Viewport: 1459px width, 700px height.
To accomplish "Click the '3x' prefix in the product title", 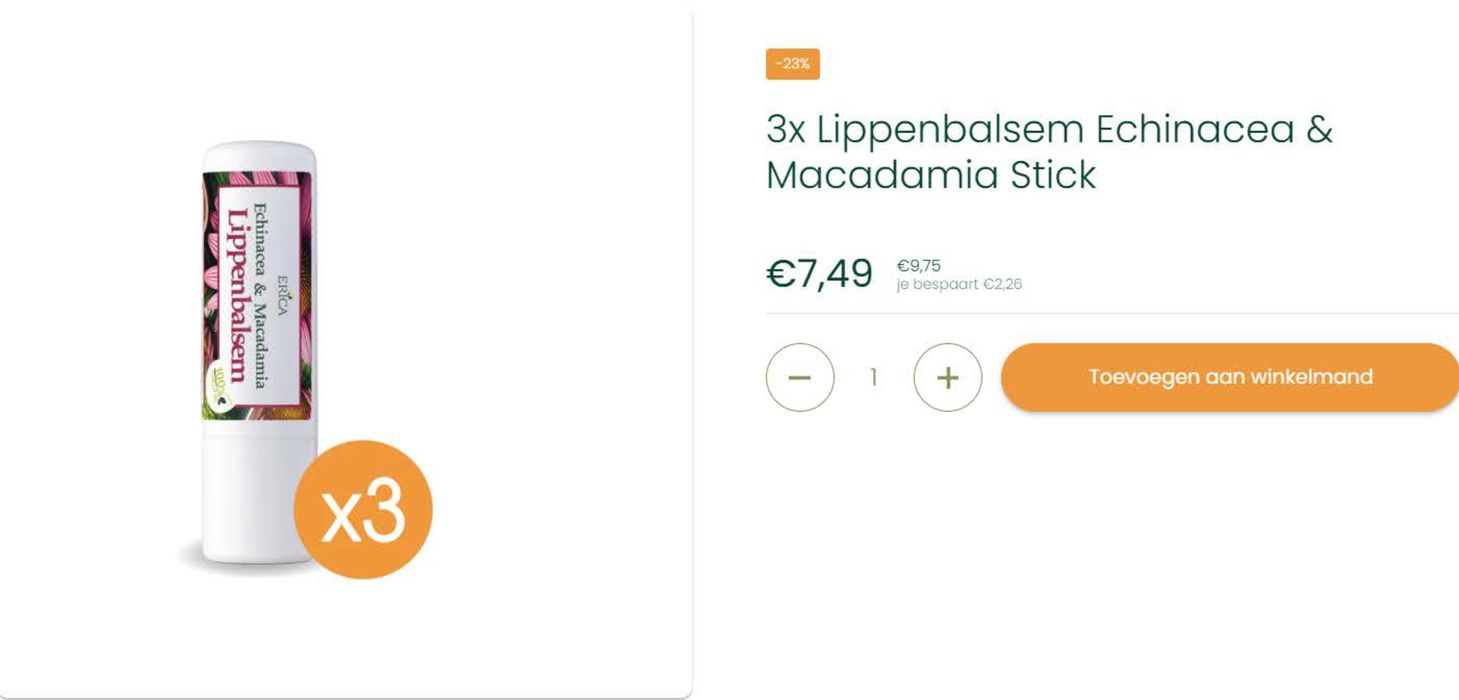I will coord(785,130).
